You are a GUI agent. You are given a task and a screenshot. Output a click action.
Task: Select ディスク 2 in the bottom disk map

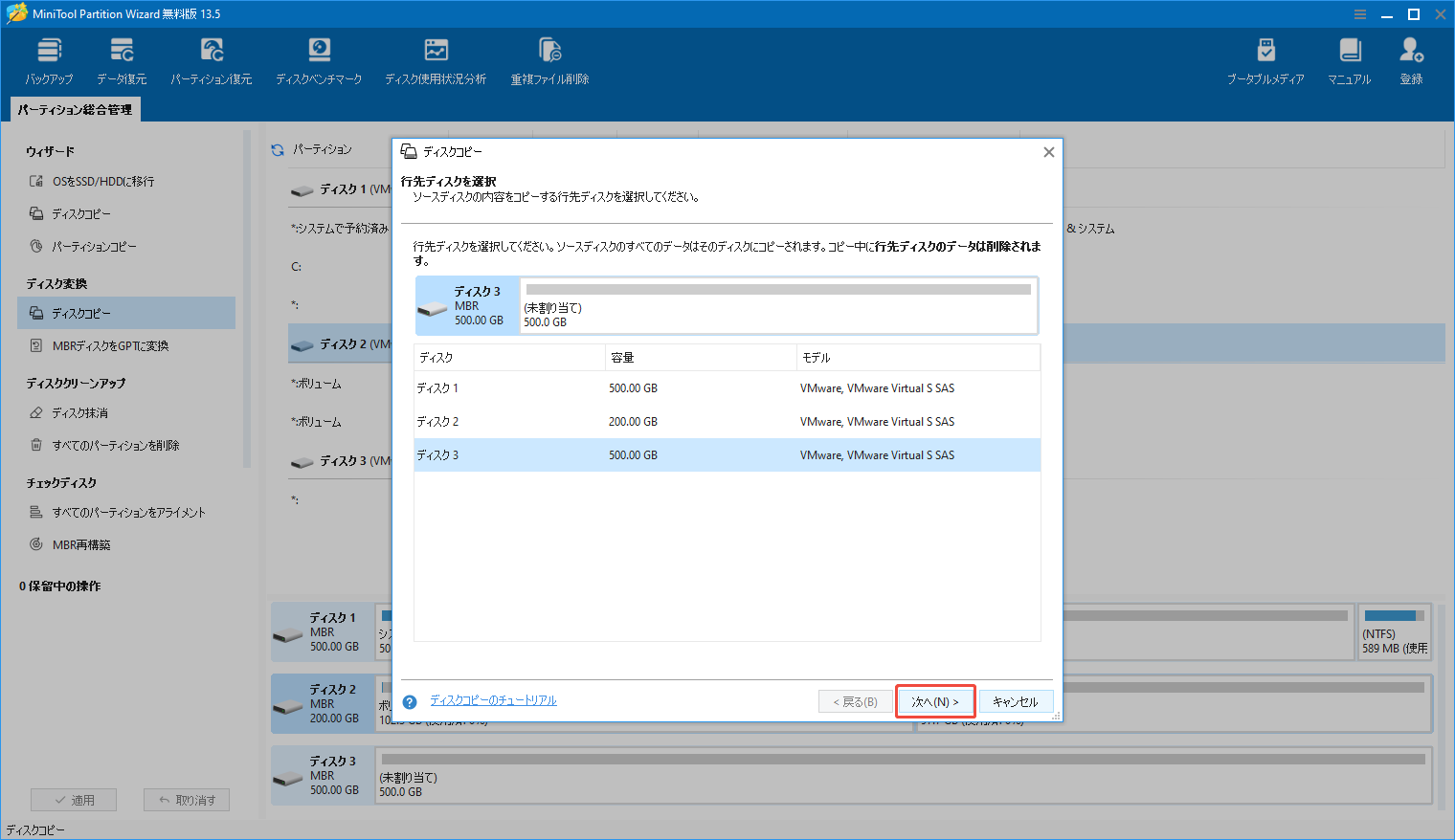pos(322,703)
